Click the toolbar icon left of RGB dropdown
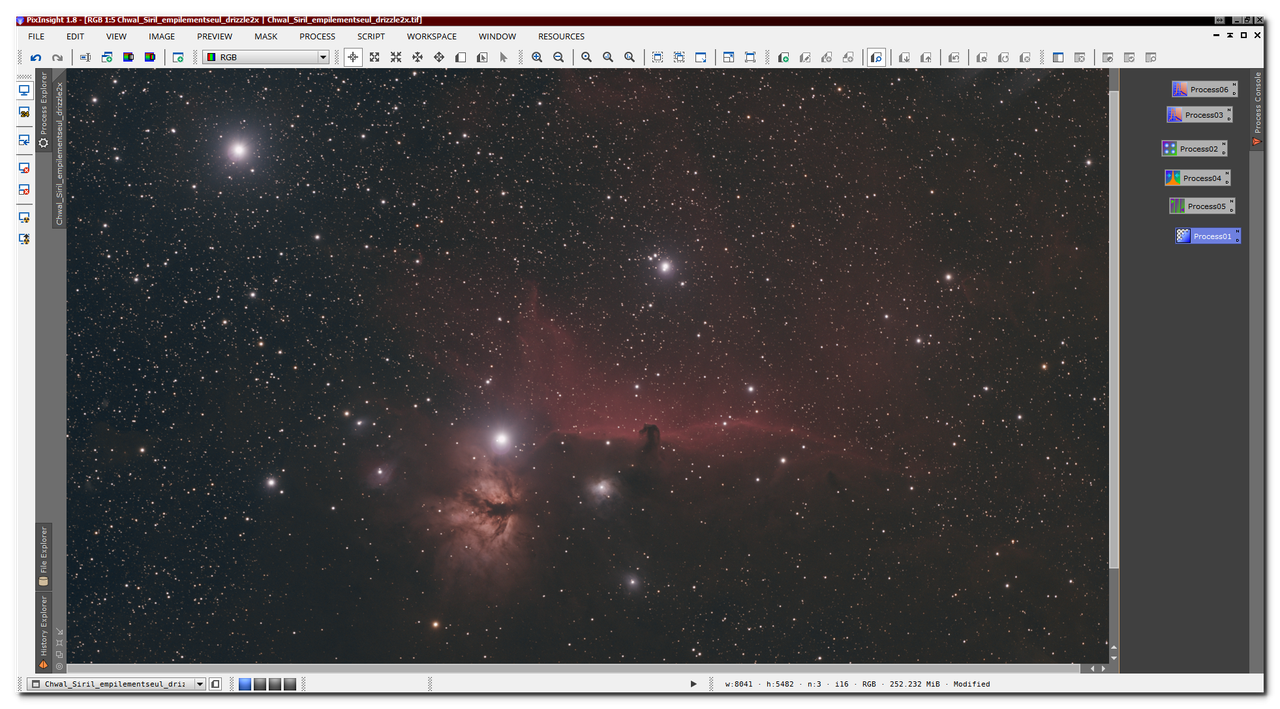1280x709 pixels. (178, 57)
